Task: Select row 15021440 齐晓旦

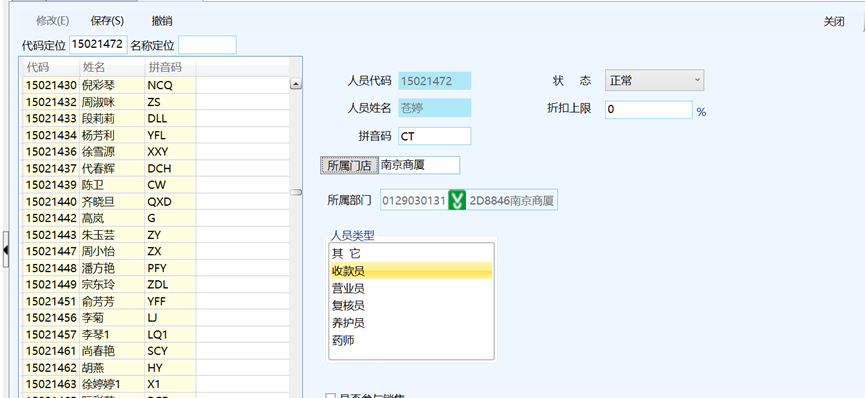Action: 156,201
